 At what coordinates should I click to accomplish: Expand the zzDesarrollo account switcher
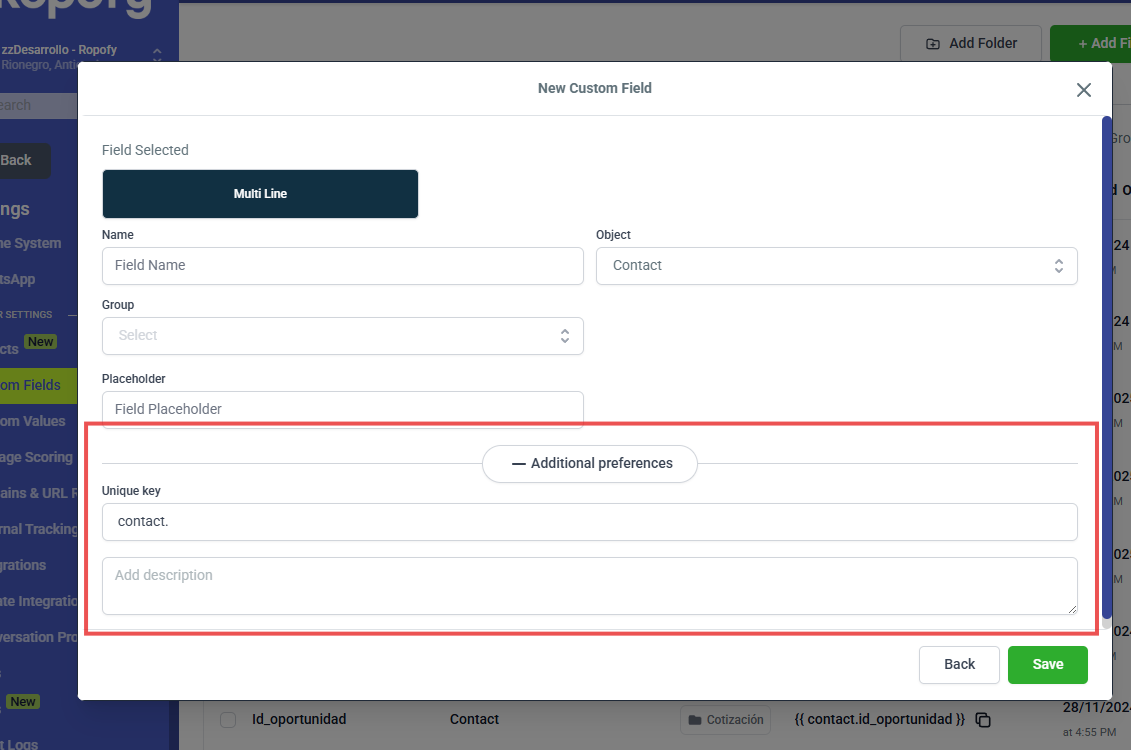(x=156, y=56)
